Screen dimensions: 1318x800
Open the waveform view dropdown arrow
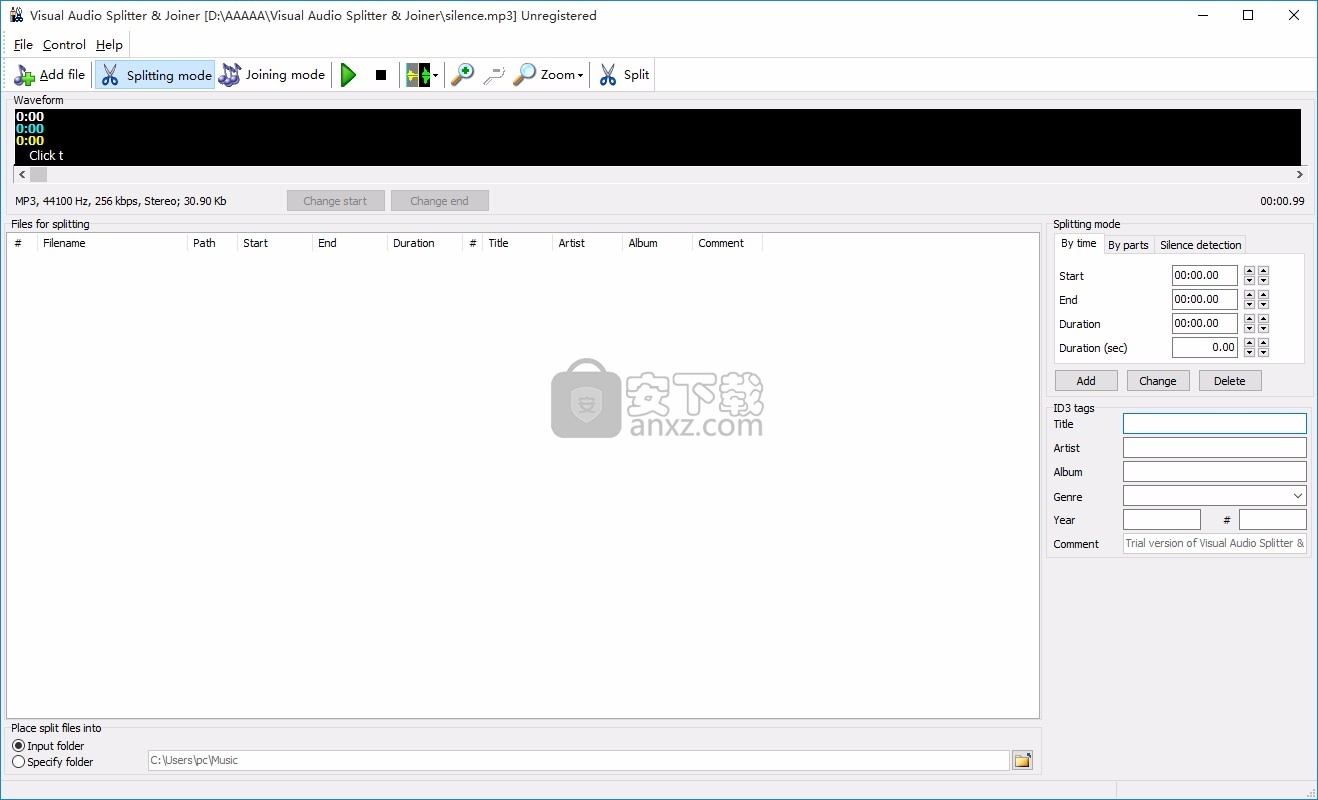(436, 75)
